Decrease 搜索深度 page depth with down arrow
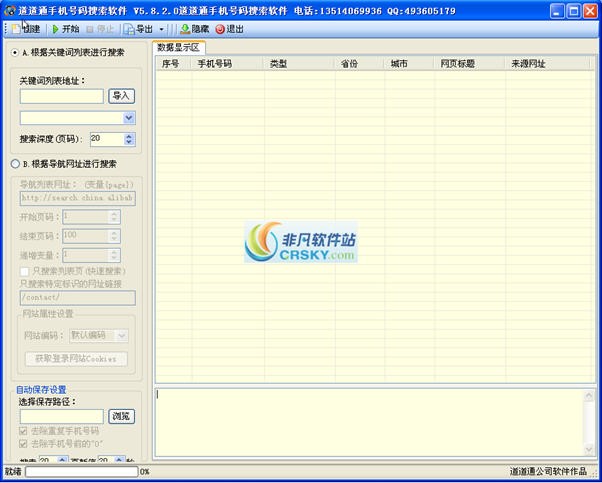The width and height of the screenshot is (602, 483). 129,142
